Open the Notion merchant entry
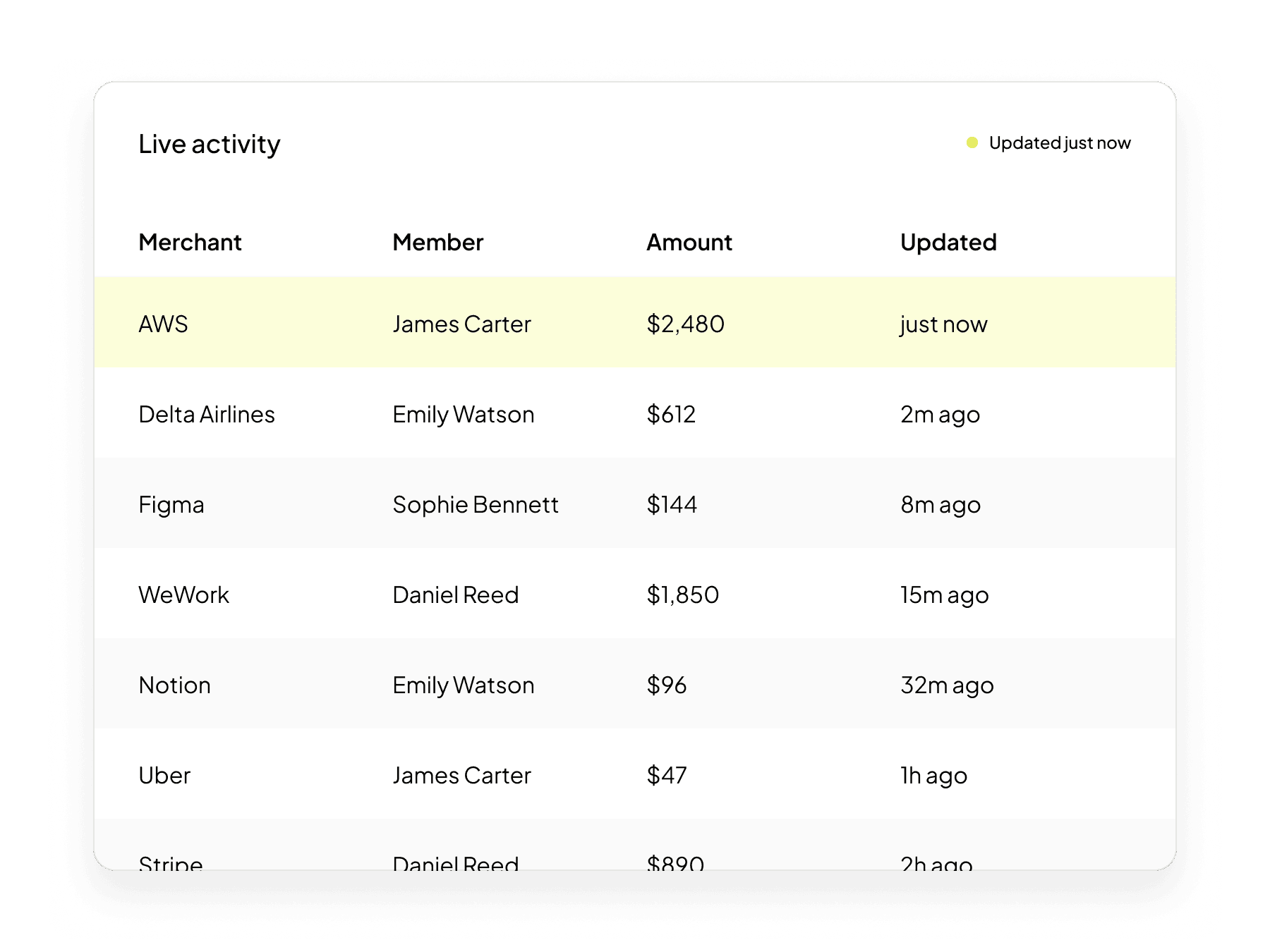Image resolution: width=1270 pixels, height=952 pixels. tap(175, 685)
